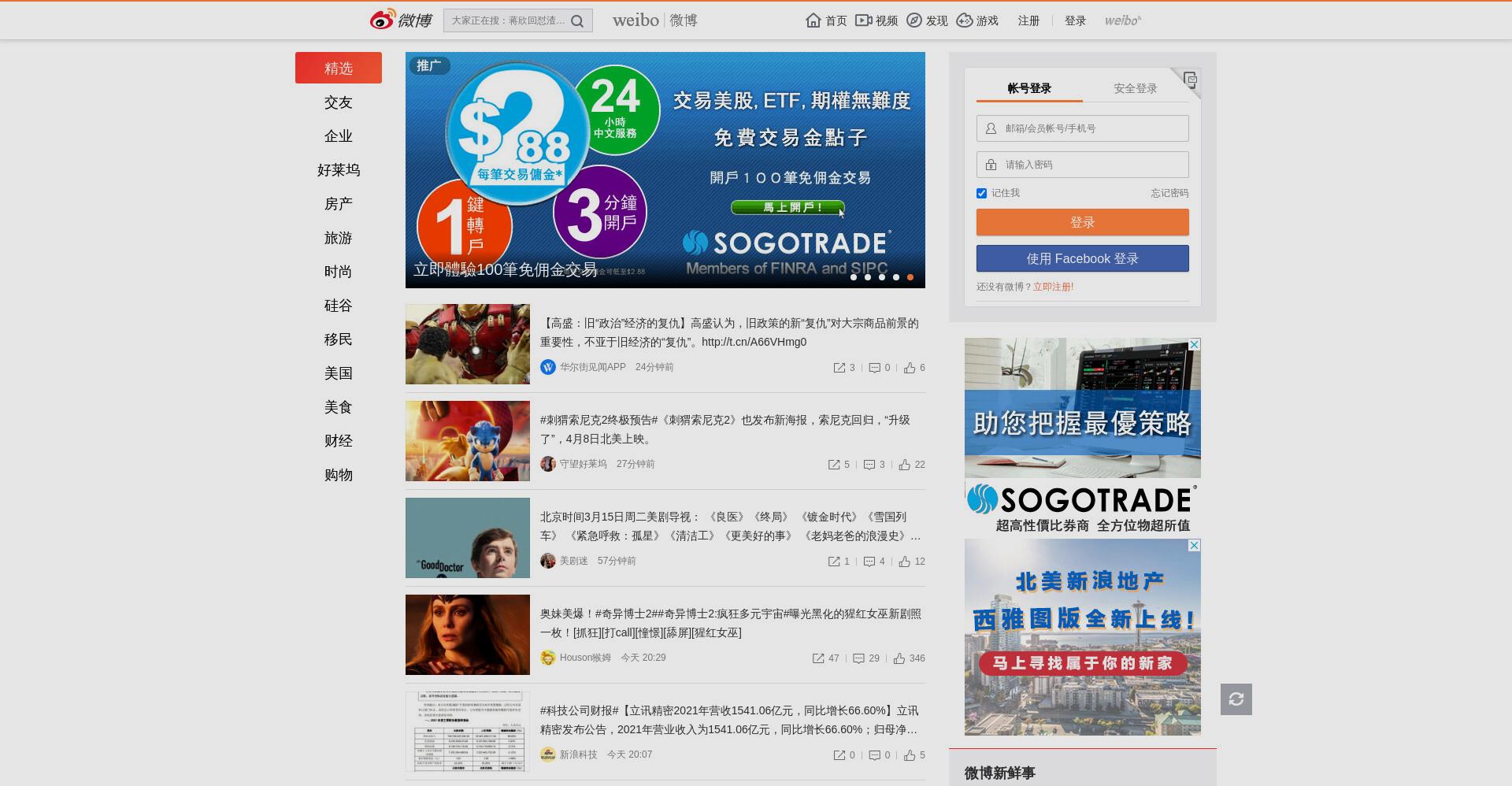Select 好莱坞 category in the sidebar
Screen dimensions: 1512x786
click(x=339, y=170)
